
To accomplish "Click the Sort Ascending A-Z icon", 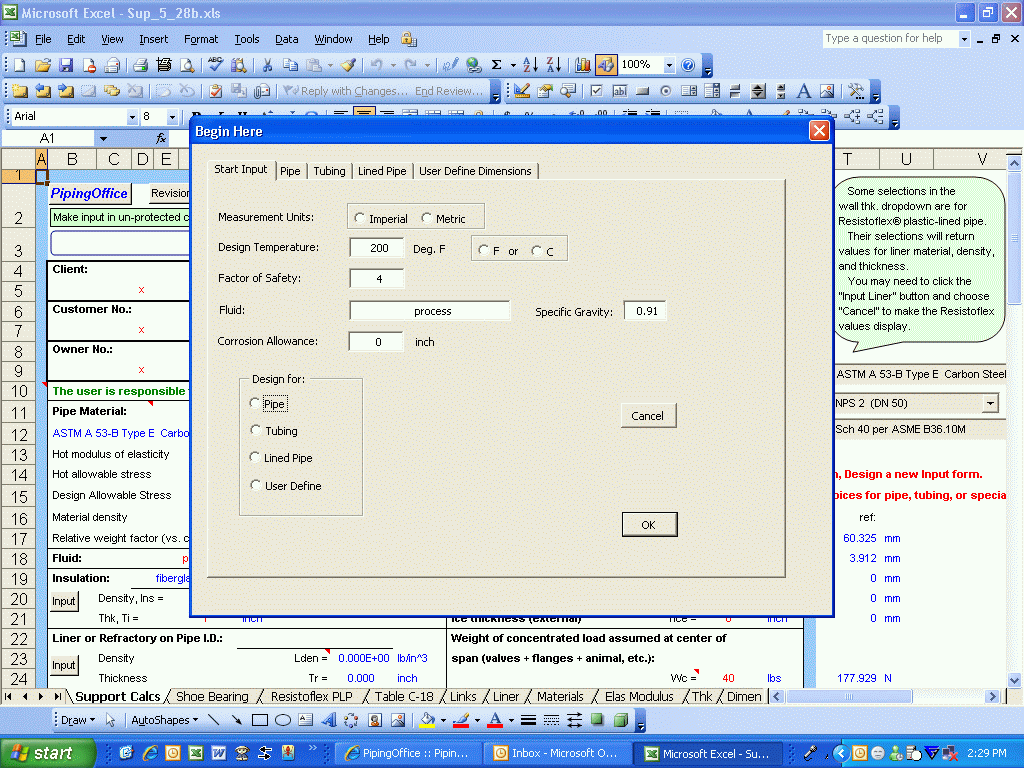I will 530,65.
